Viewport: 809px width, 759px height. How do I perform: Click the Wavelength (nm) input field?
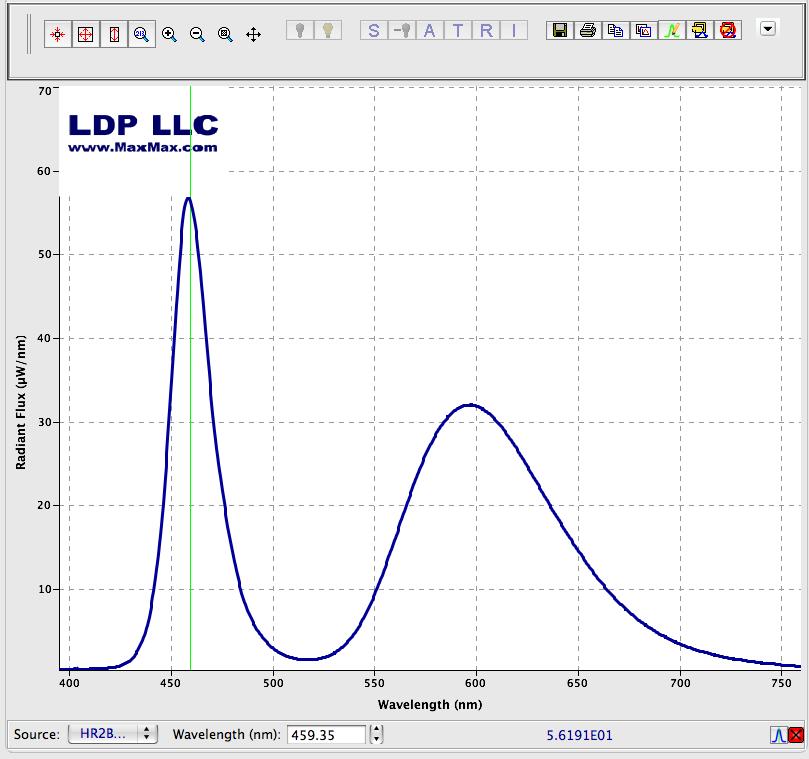pyautogui.click(x=326, y=734)
